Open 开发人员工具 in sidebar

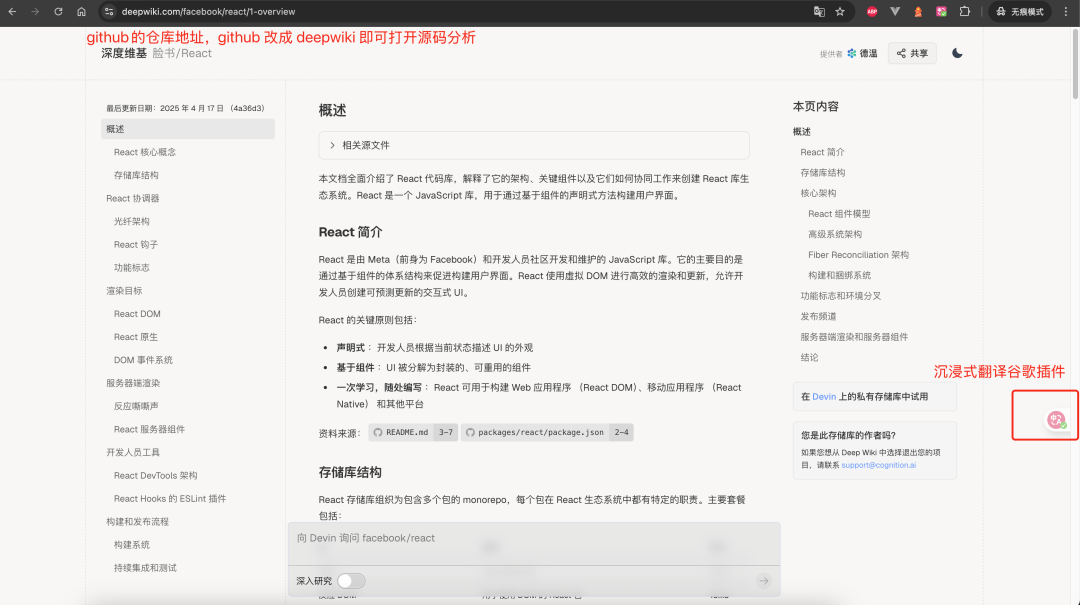pos(133,452)
